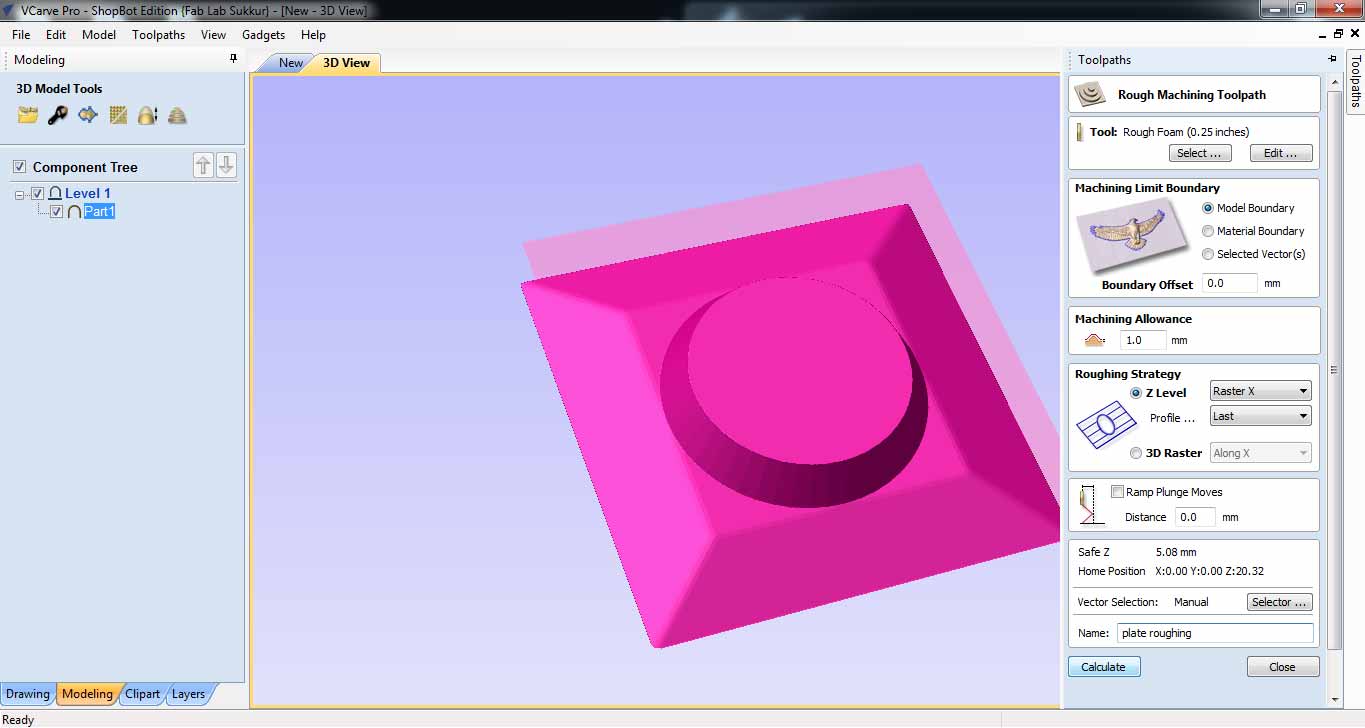
Task: Select Level 1 in the component tree
Action: tap(88, 193)
